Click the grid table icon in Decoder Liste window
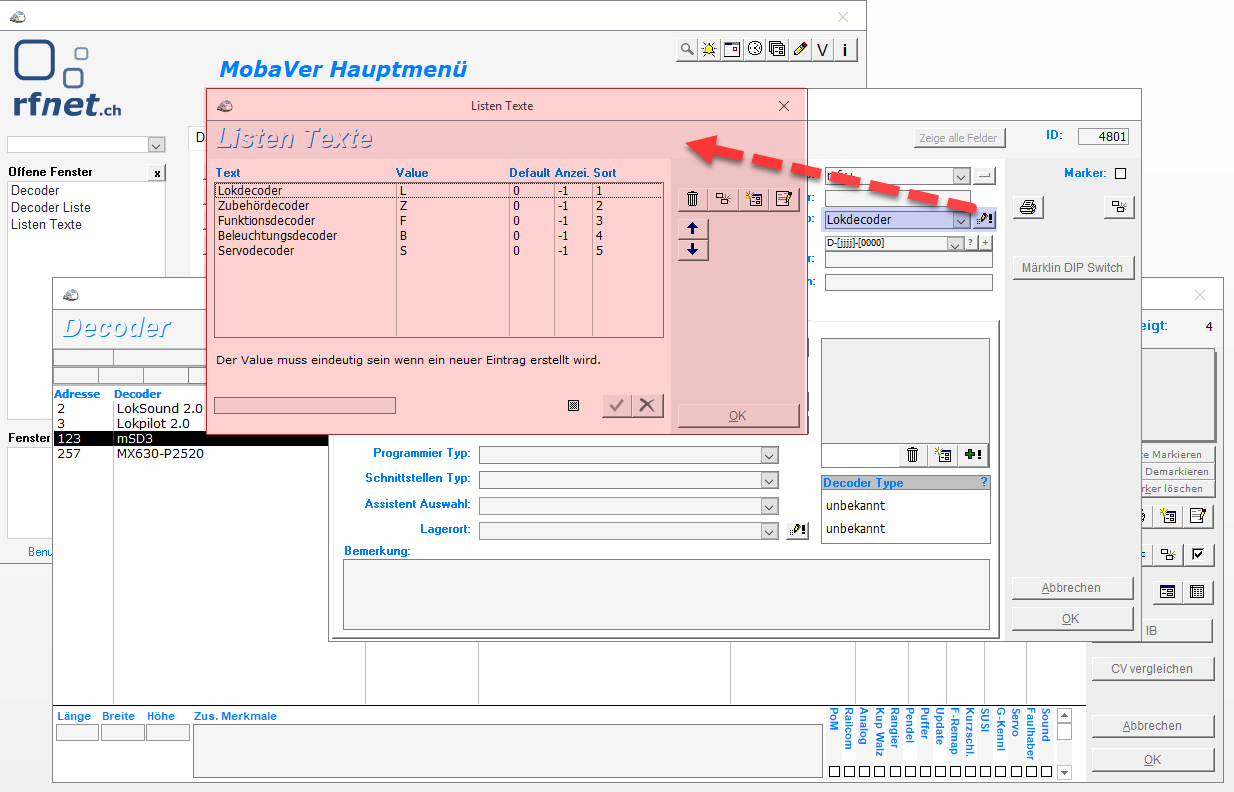The height and width of the screenshot is (792, 1234). [x=1197, y=592]
